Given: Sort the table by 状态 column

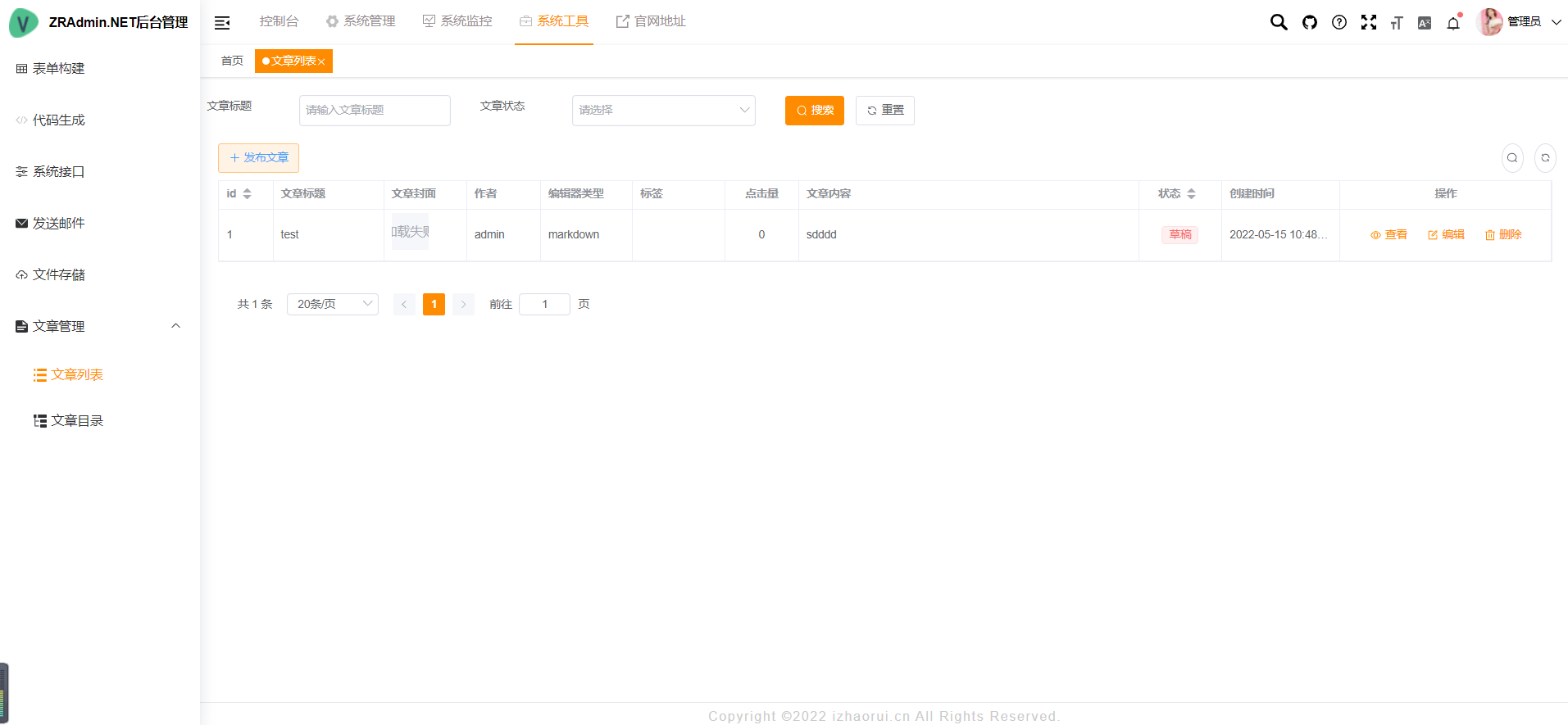Looking at the screenshot, I should (x=1191, y=194).
